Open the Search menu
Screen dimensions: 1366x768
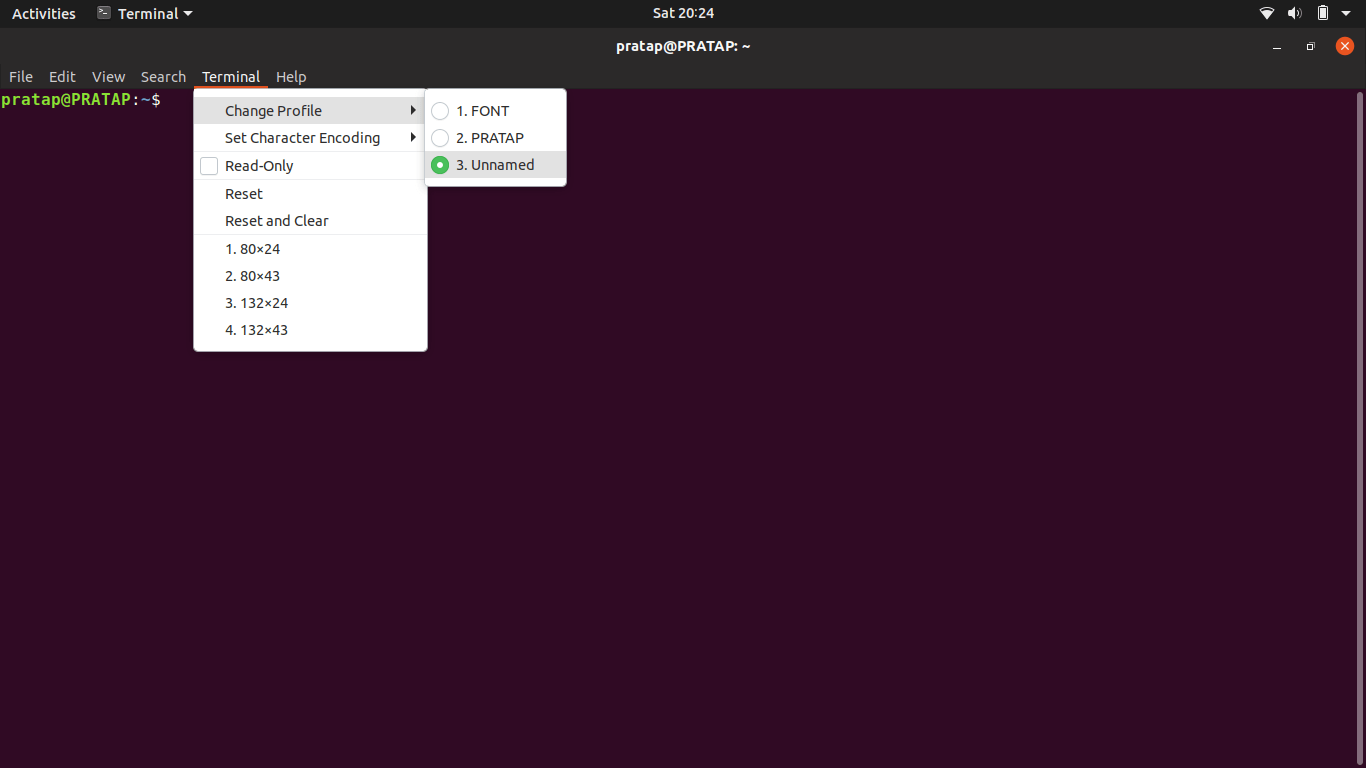tap(163, 77)
